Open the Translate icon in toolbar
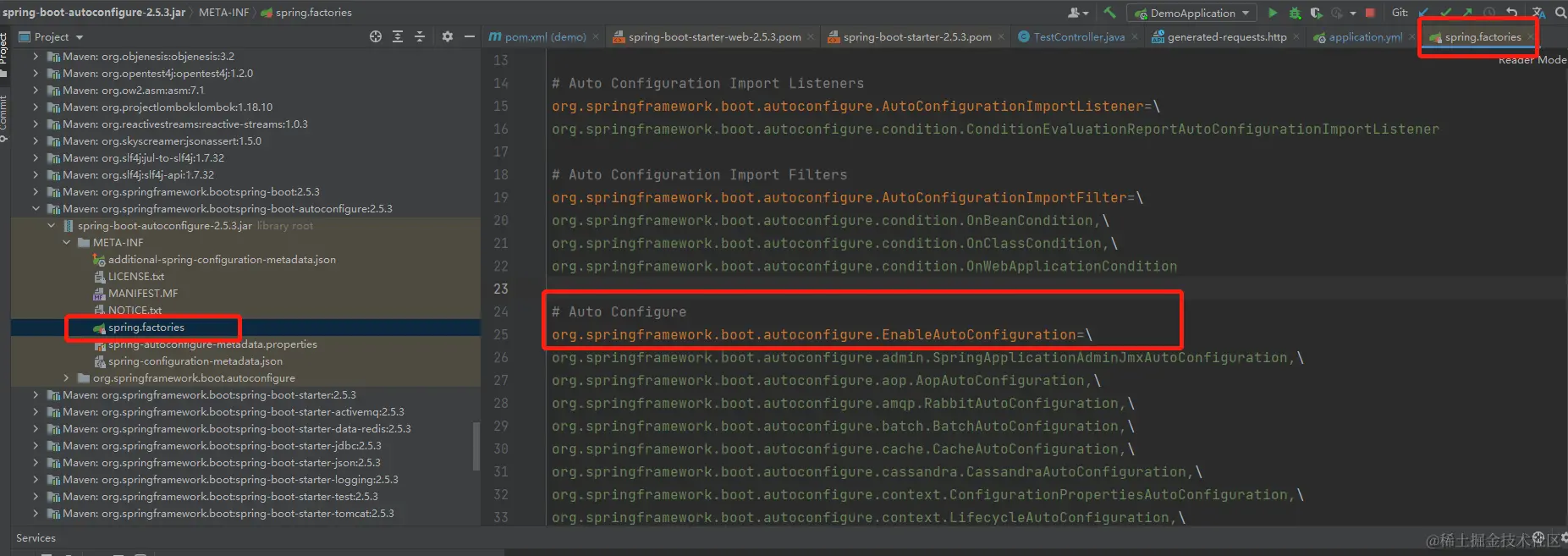 tap(1538, 13)
